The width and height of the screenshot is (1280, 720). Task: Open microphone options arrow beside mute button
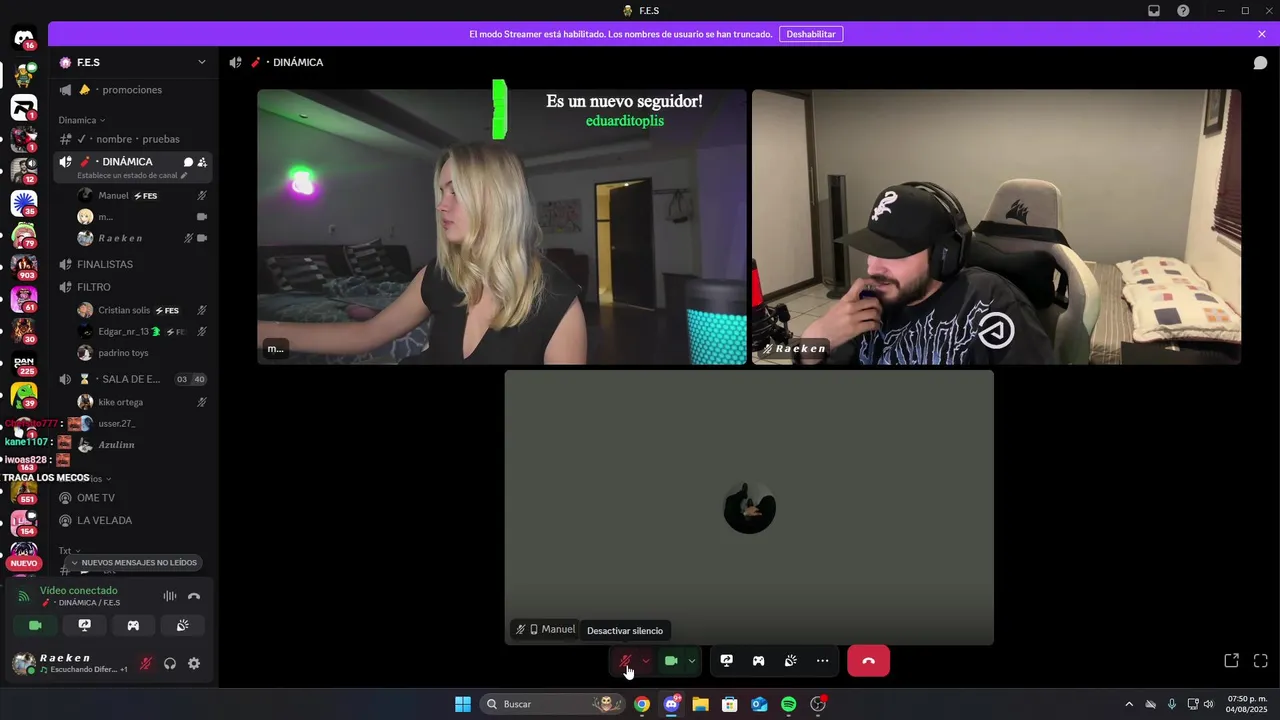[x=645, y=661]
